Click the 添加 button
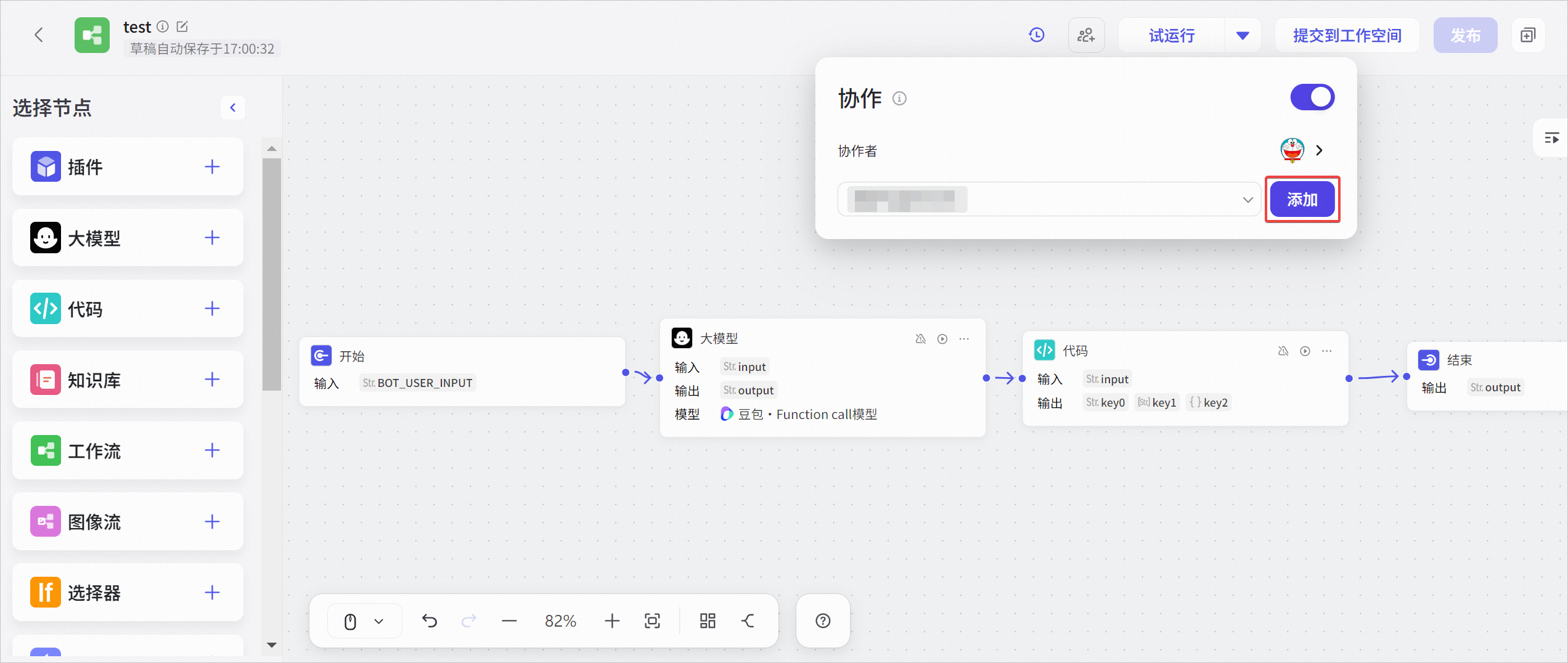The width and height of the screenshot is (1568, 663). tap(1302, 200)
